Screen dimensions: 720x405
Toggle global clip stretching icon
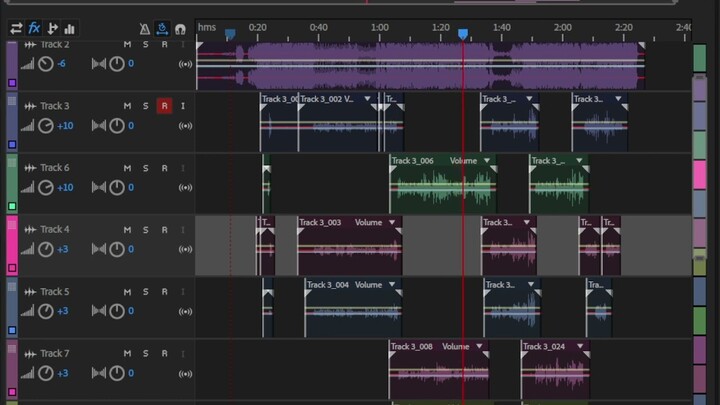[x=162, y=28]
